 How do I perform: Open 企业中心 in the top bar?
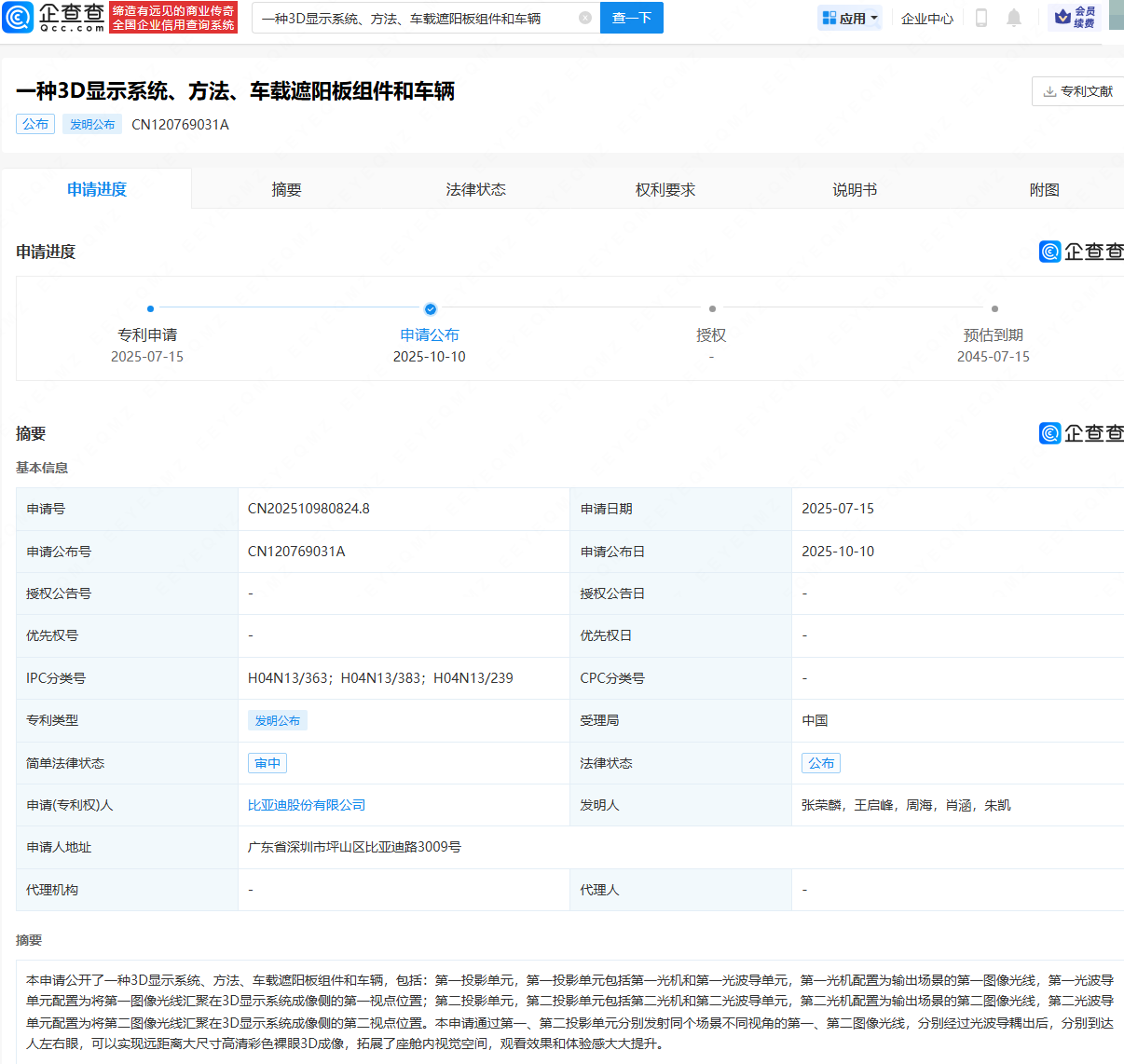point(926,18)
